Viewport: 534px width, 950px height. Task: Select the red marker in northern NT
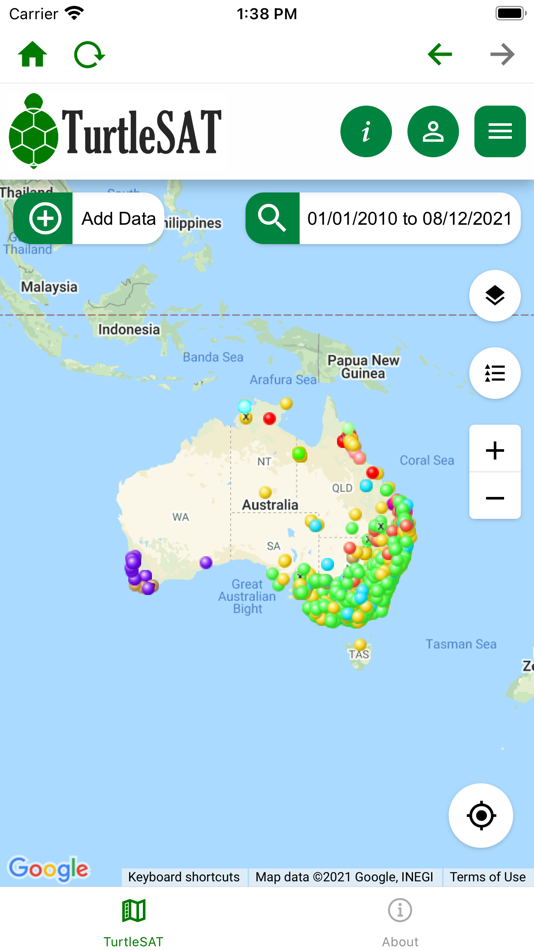(269, 418)
